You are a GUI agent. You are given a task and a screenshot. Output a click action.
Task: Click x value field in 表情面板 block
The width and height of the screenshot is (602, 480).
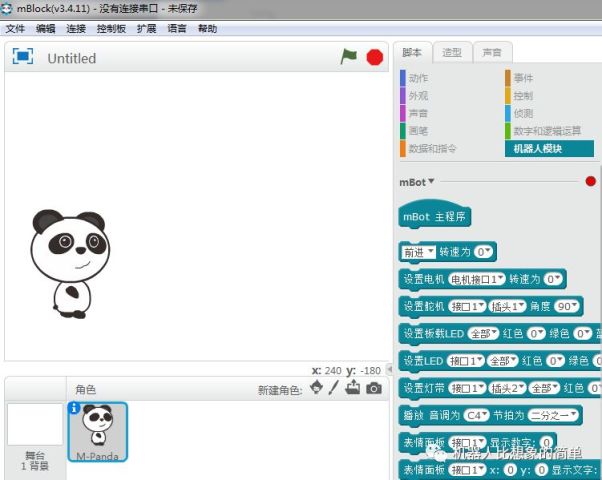(510, 470)
